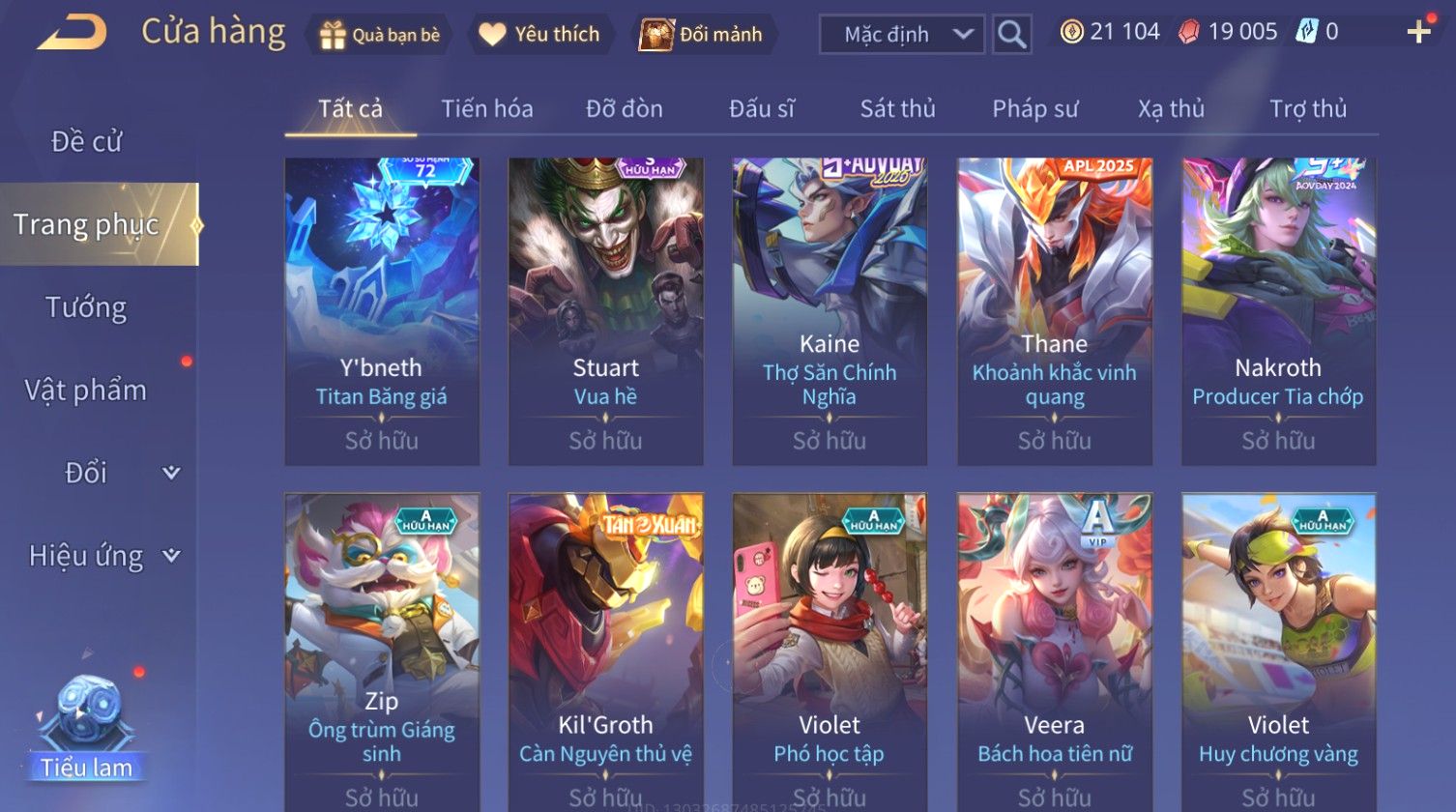Open Stuart Vua hề skin card
Screen dimensions: 1456x812
[x=605, y=311]
